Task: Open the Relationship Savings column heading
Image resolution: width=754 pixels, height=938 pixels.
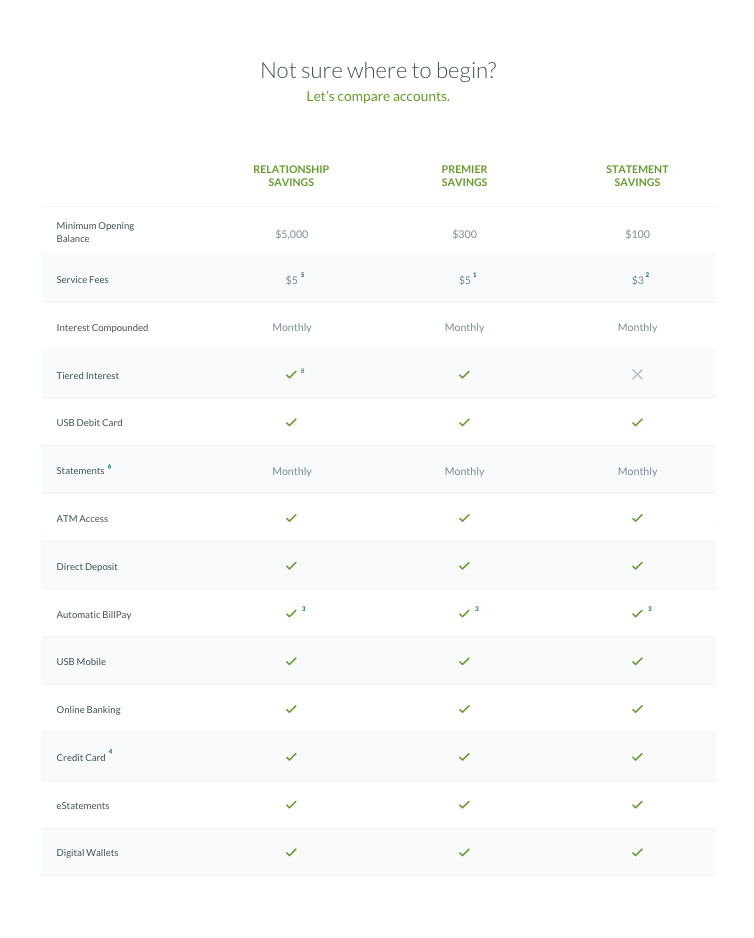Action: click(x=291, y=176)
